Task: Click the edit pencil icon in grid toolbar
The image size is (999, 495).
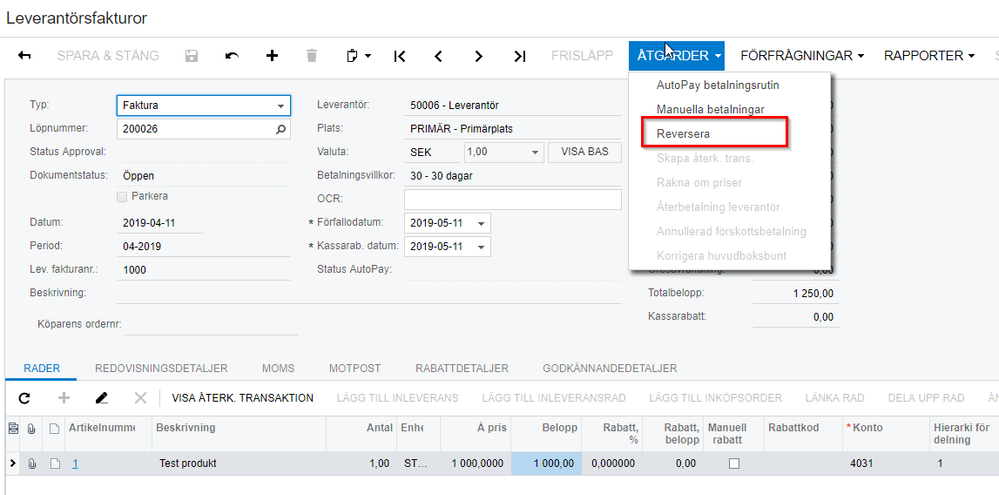Action: point(101,398)
